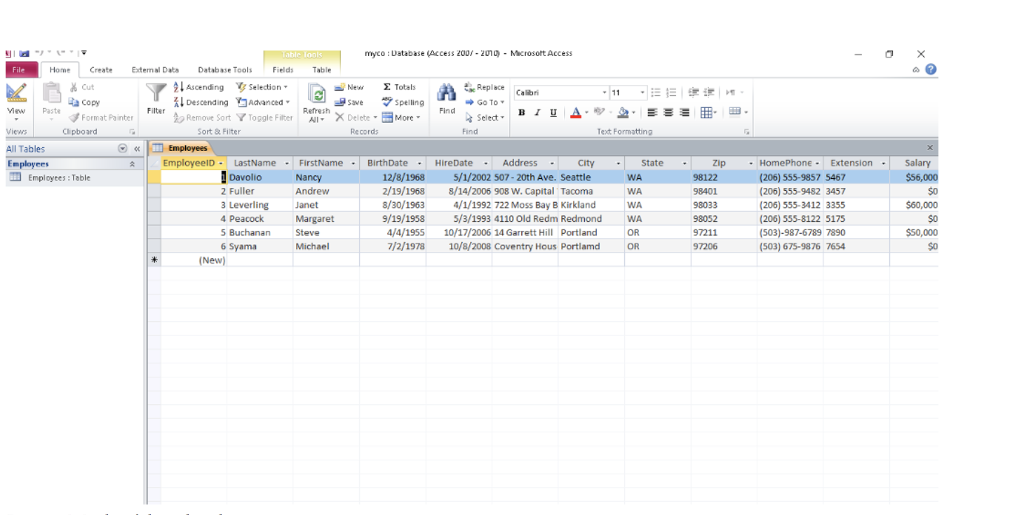Screen dimensions: 1024x515
Task: Click the numbered list icon
Action: coord(671,93)
